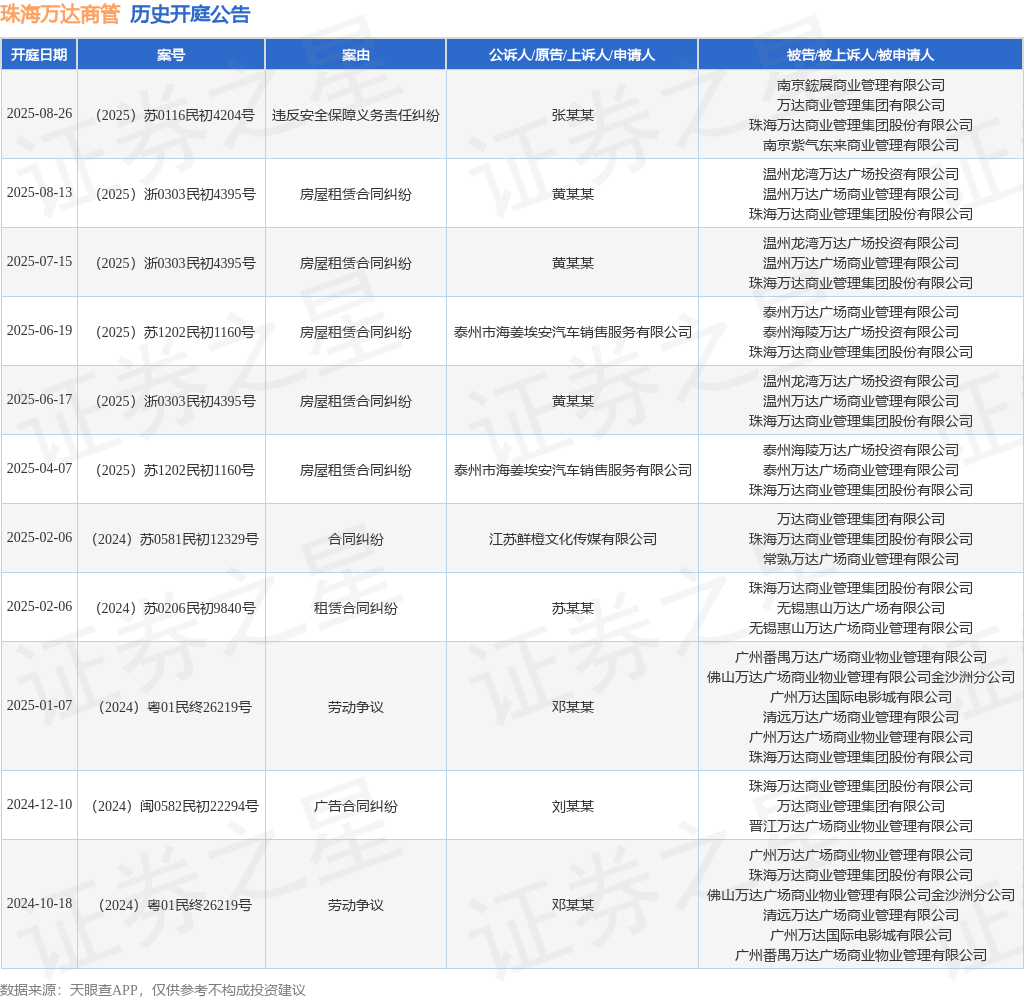Click the 广告合同纠纷 cause cell
This screenshot has width=1024, height=999.
pyautogui.click(x=356, y=806)
